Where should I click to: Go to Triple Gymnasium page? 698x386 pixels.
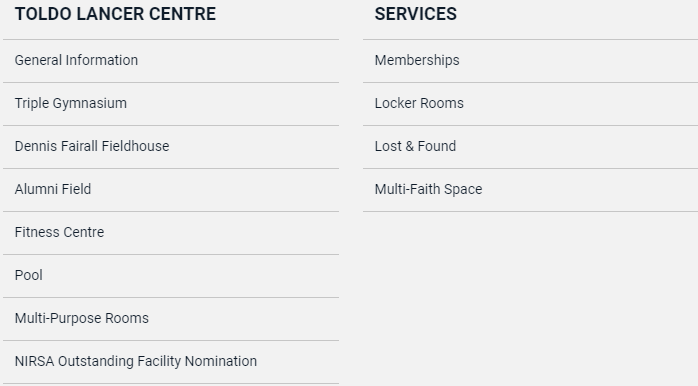click(71, 103)
